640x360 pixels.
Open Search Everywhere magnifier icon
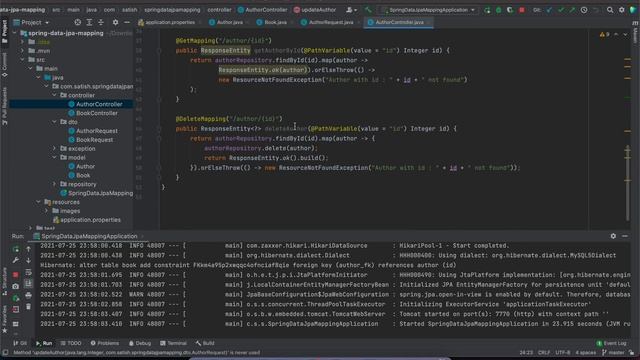(610, 10)
